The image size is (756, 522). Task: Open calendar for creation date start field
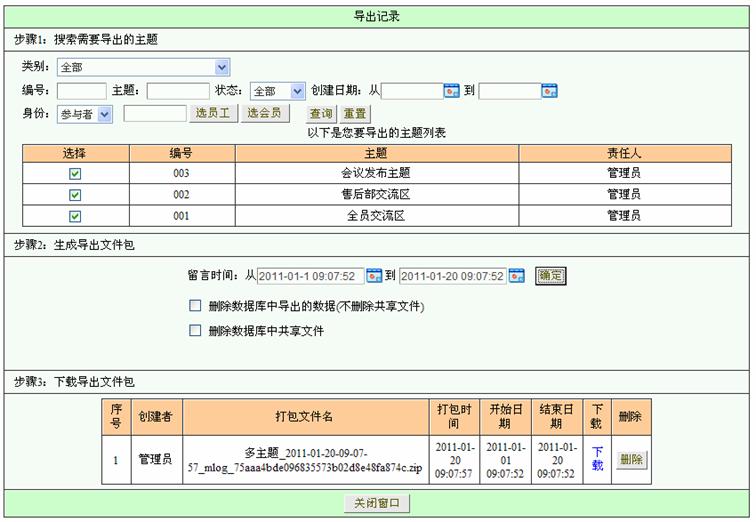[x=451, y=91]
